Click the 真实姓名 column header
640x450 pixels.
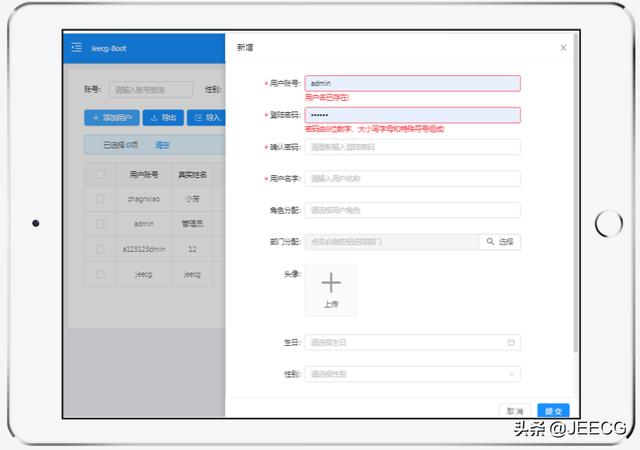[192, 175]
